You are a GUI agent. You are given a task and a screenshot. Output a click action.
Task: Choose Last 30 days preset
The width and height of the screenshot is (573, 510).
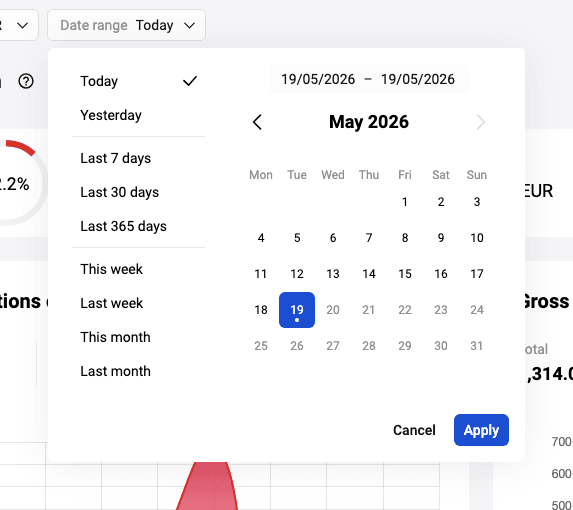[x=138, y=192]
